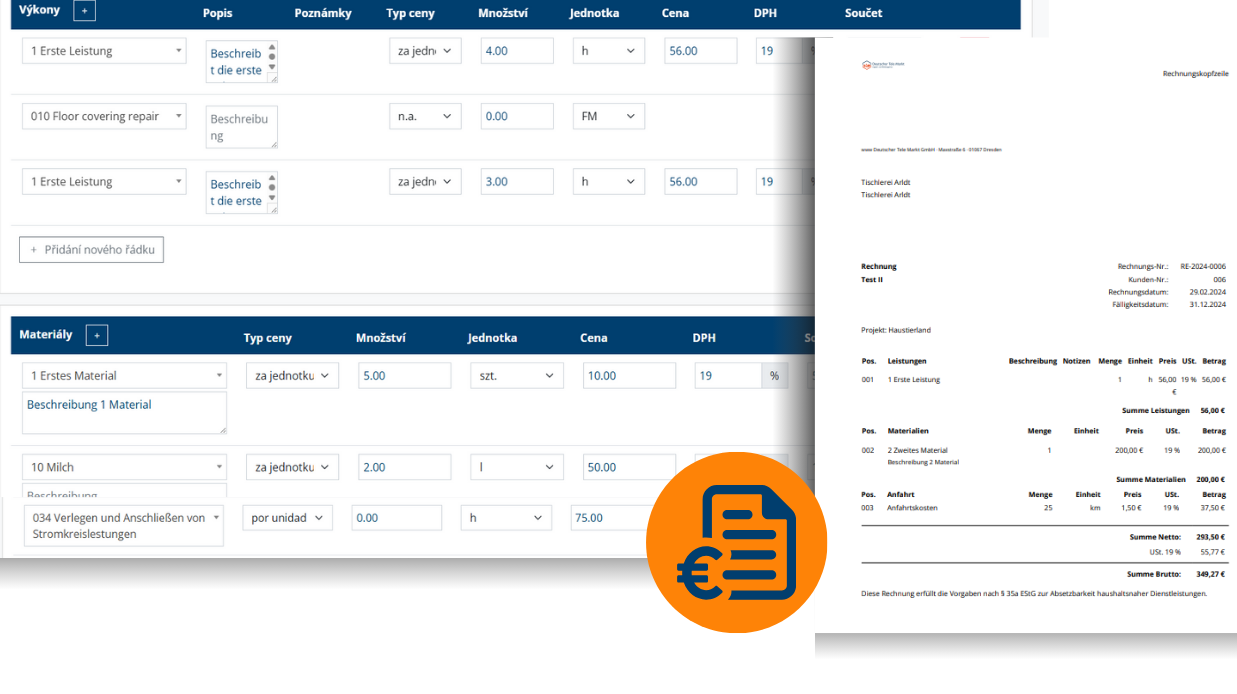Click the due date '31.12.2024' on the invoice

1208,304
